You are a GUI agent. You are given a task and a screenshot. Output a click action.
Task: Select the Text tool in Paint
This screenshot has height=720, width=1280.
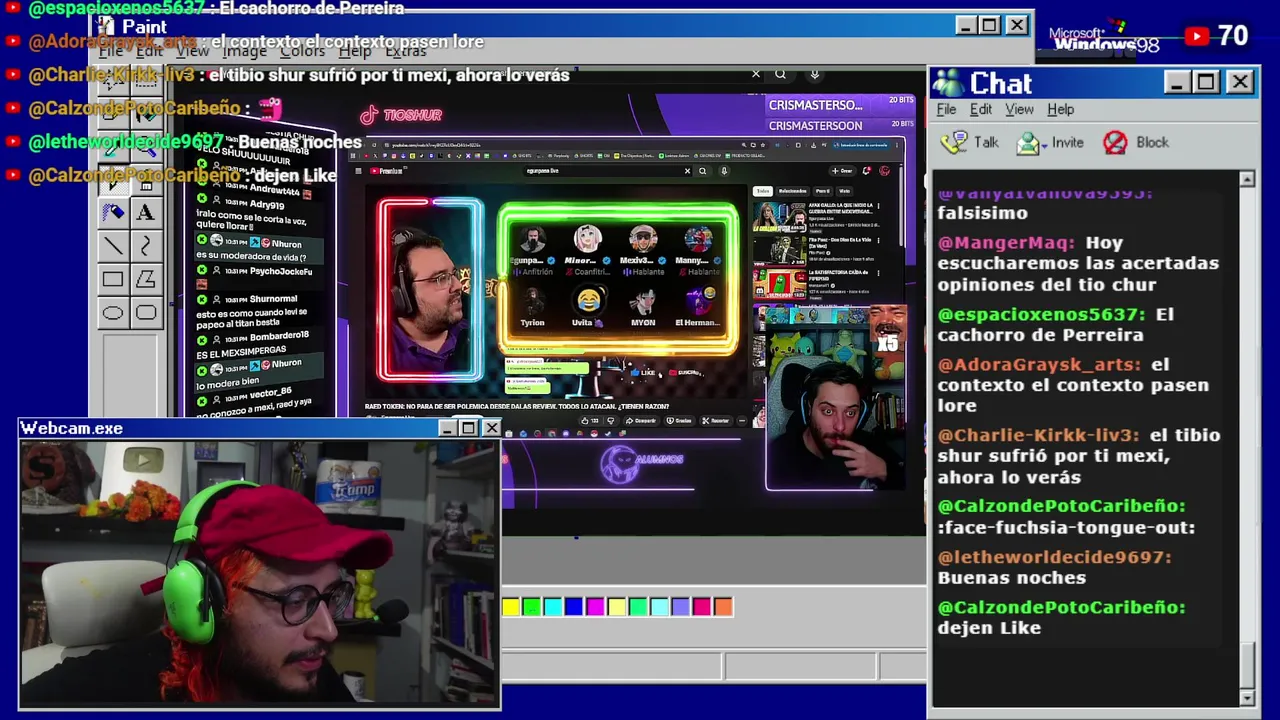click(145, 212)
